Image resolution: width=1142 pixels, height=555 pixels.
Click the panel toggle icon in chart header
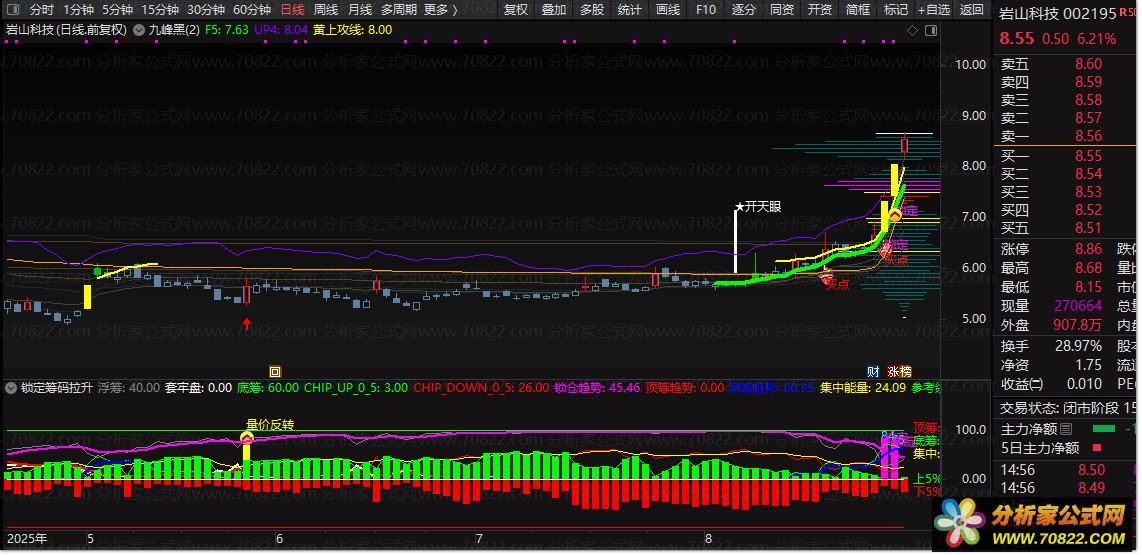[930, 30]
